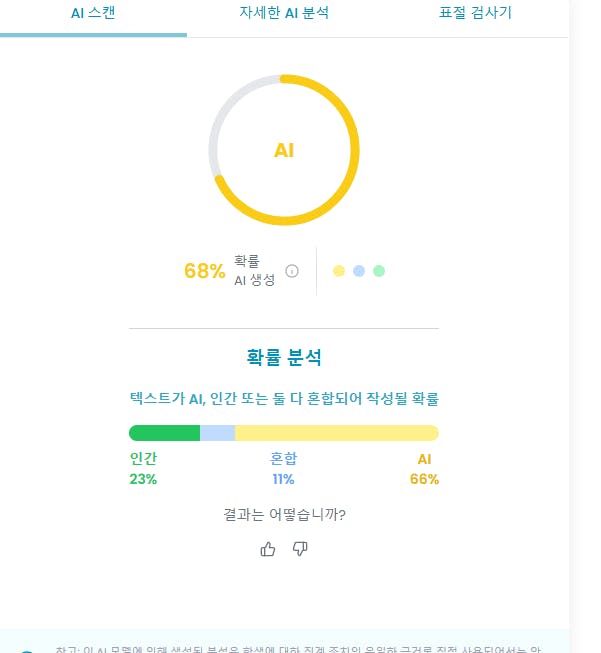This screenshot has width=601, height=653.
Task: Open the 자세한 AI 분석 tab
Action: click(x=284, y=14)
